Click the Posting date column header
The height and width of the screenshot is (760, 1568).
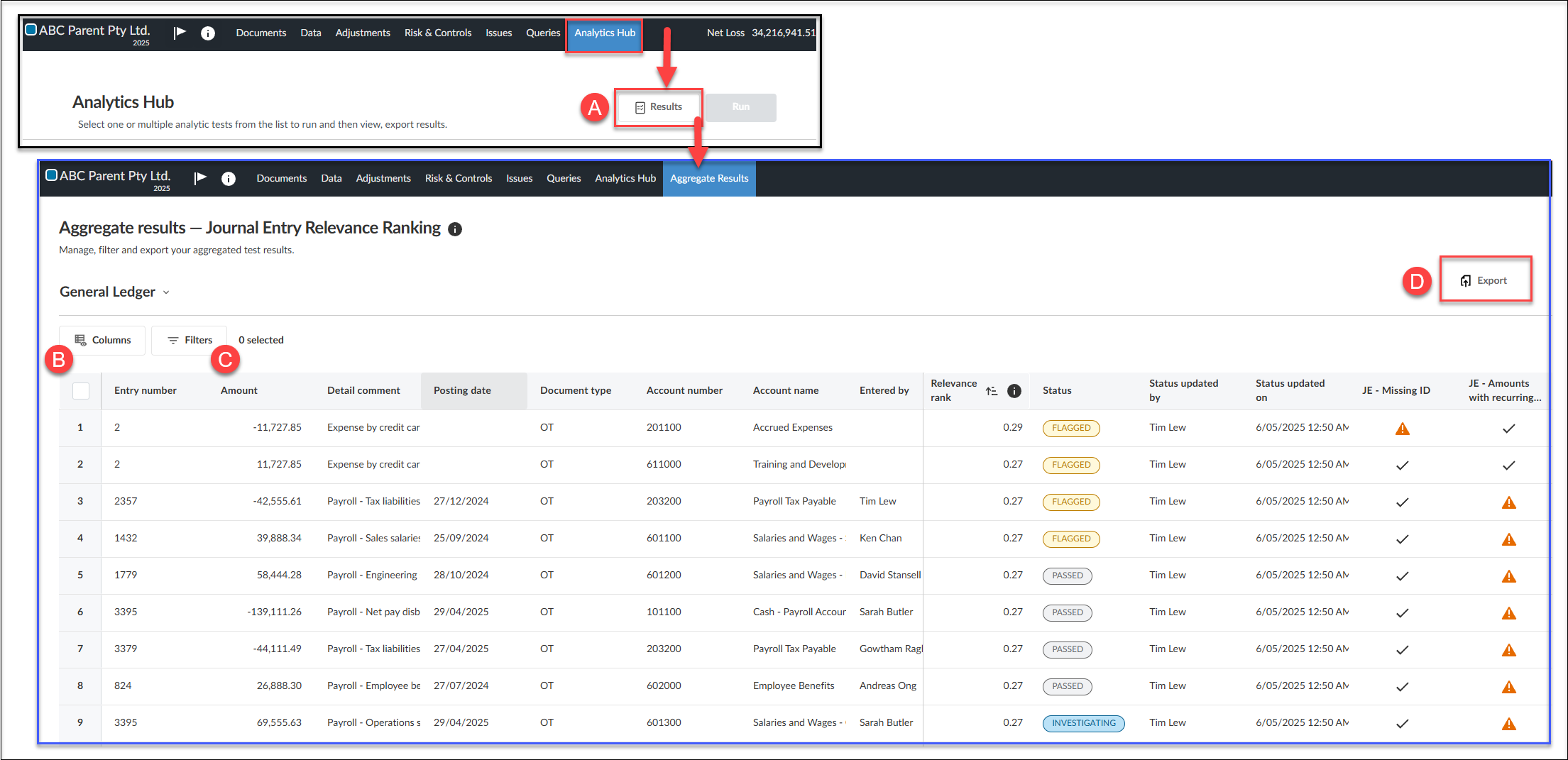(473, 391)
